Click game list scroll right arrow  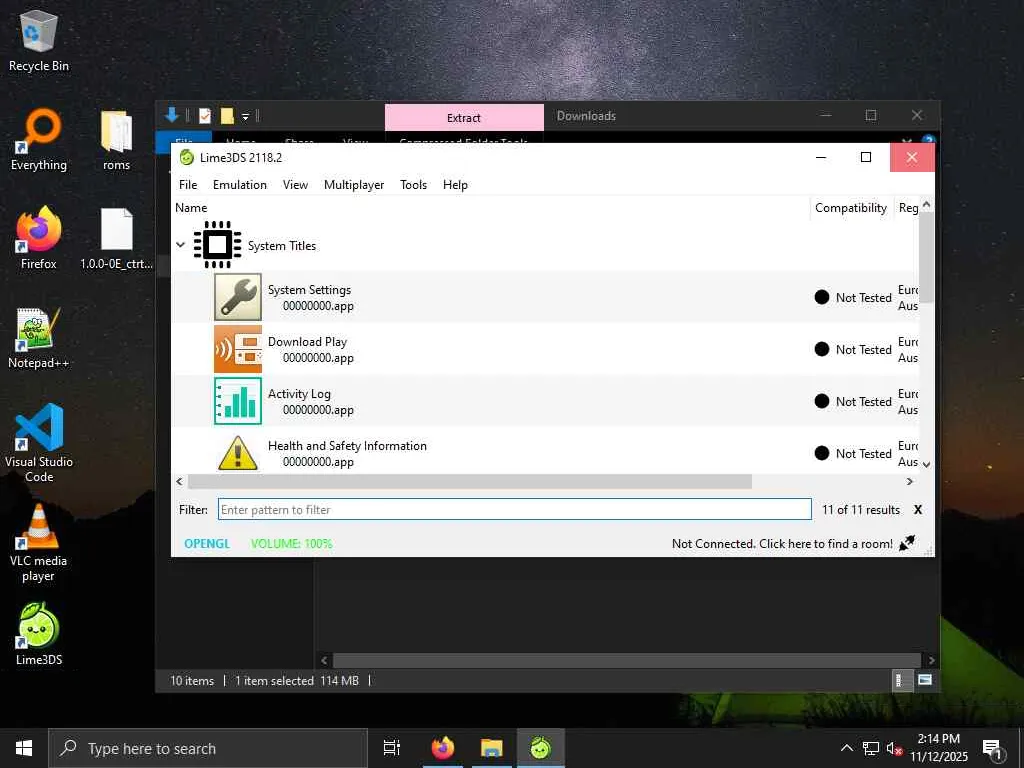point(910,481)
